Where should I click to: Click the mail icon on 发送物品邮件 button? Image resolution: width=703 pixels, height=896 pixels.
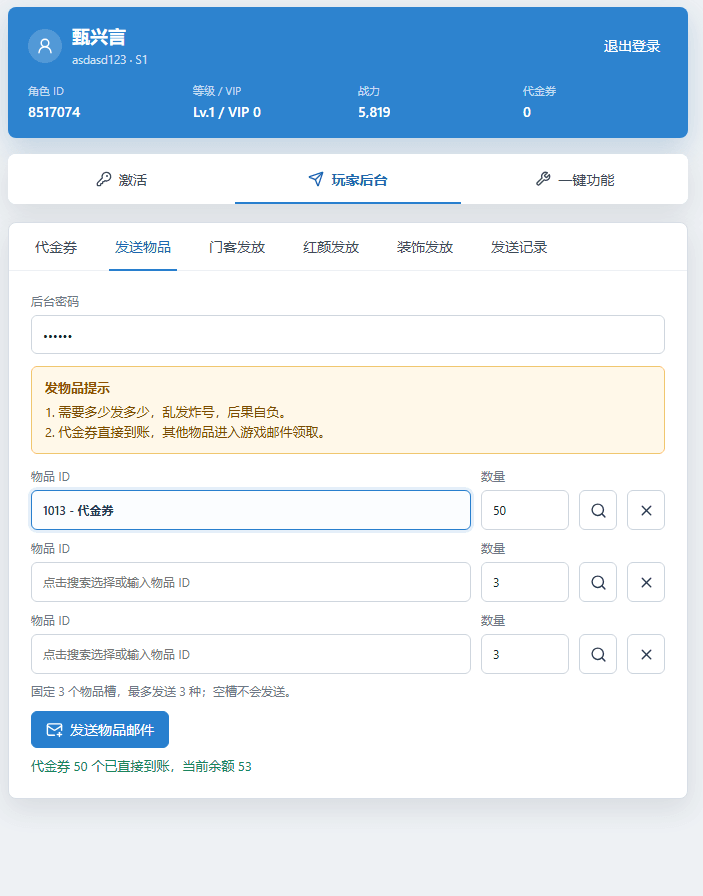[x=54, y=730]
